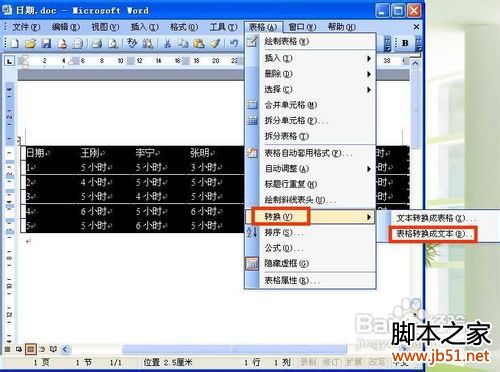Click the Print Preview magnifier icon

tap(113, 43)
